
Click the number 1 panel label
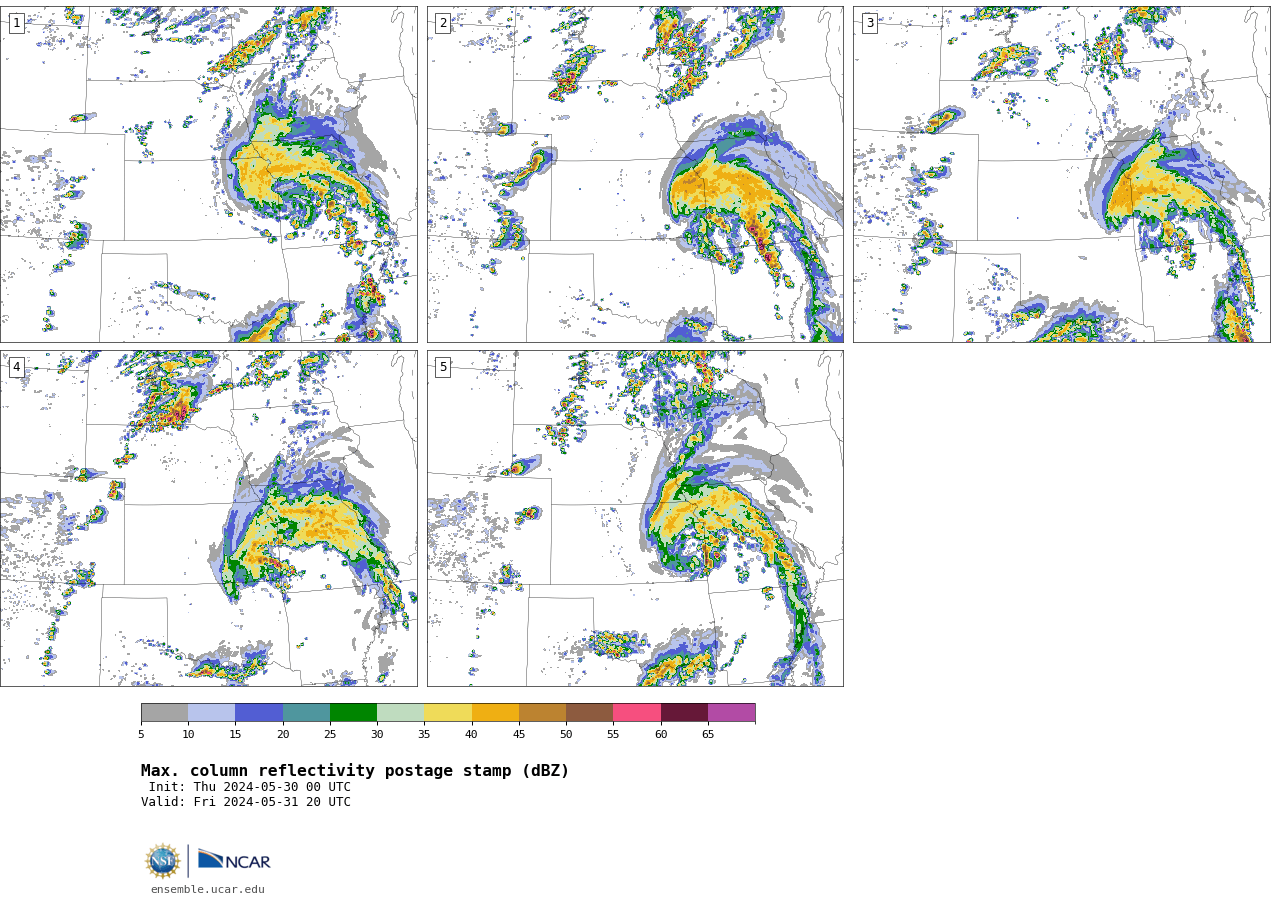16,23
